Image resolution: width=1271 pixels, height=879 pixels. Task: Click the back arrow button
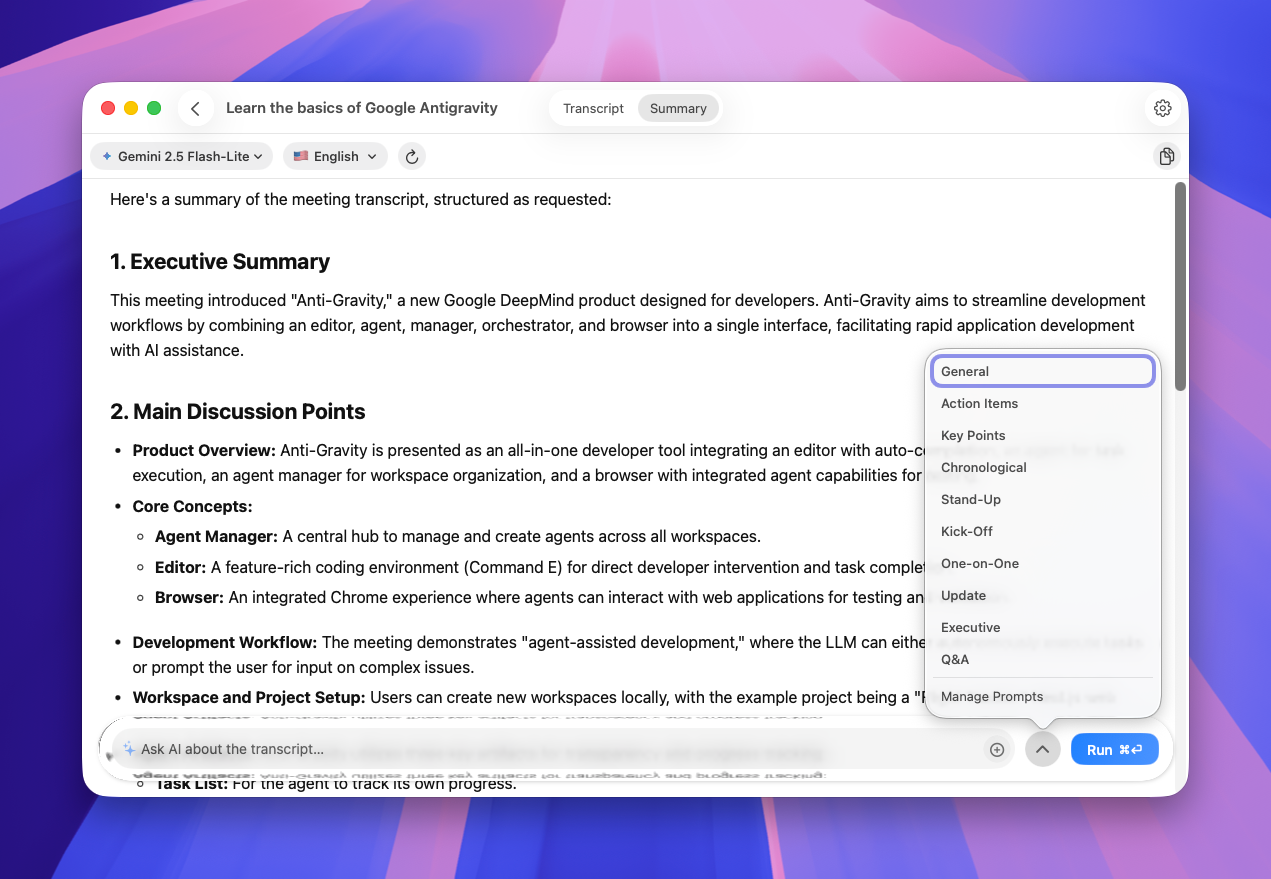pos(196,109)
